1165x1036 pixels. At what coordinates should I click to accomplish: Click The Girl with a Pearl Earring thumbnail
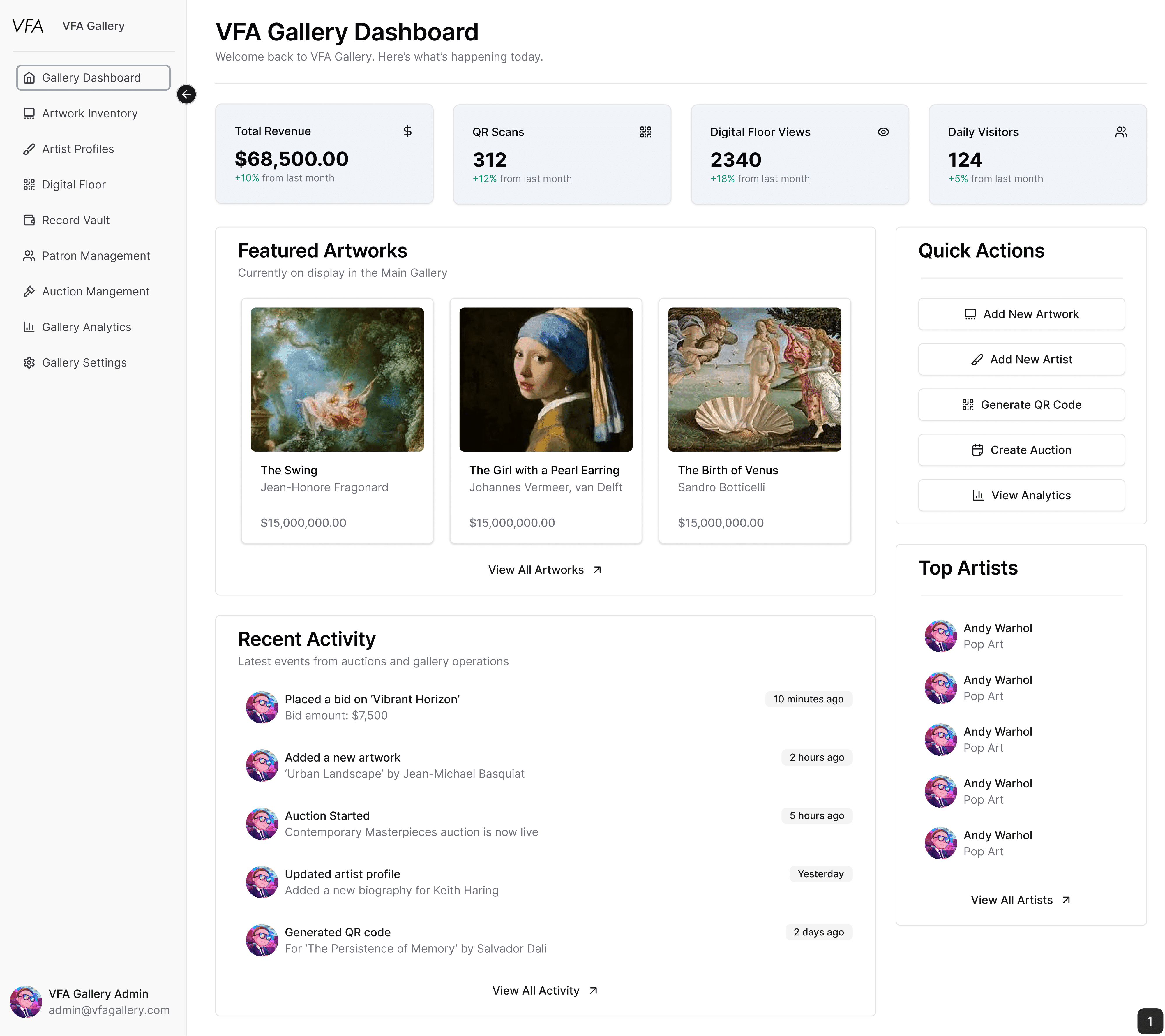[x=546, y=378]
